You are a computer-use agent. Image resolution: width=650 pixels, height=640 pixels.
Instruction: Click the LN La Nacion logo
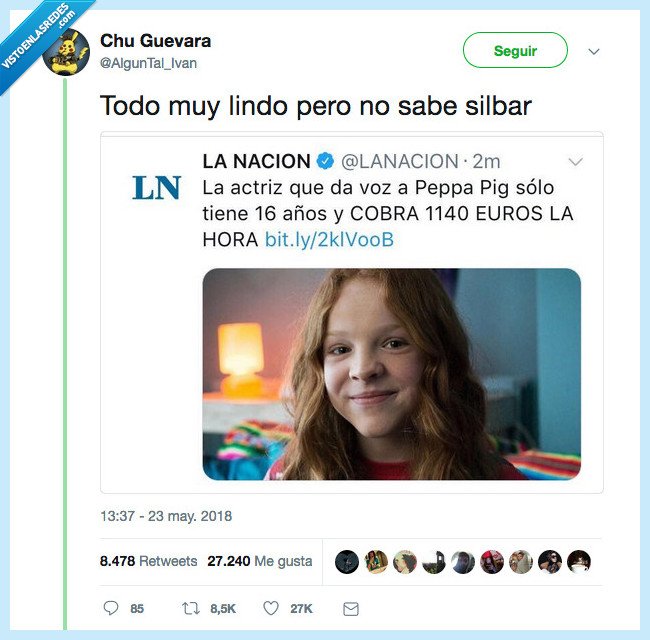[x=156, y=188]
